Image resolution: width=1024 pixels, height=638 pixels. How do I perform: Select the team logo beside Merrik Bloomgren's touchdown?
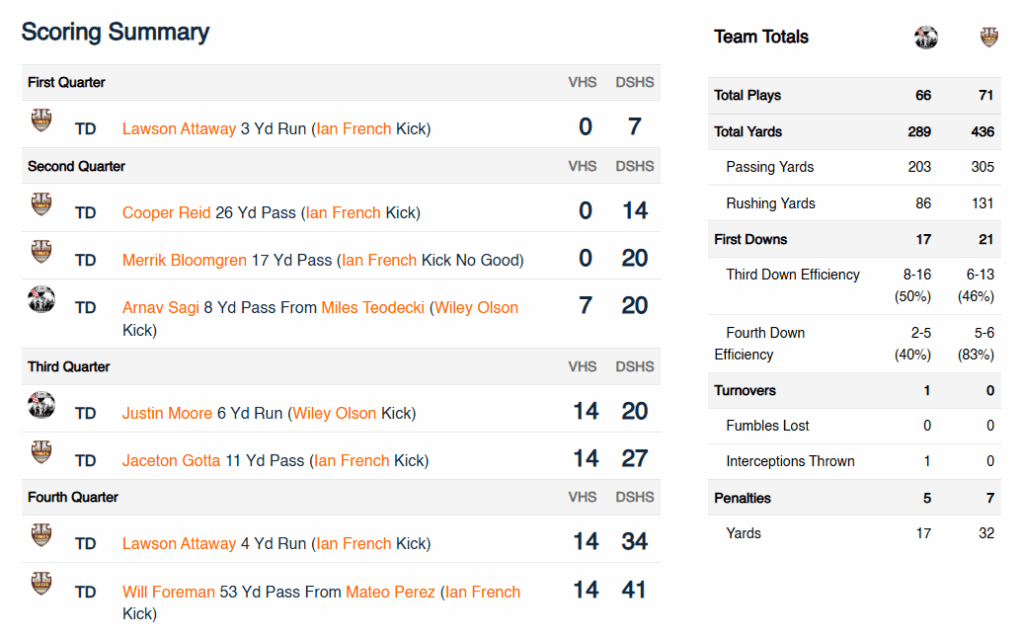(x=41, y=252)
